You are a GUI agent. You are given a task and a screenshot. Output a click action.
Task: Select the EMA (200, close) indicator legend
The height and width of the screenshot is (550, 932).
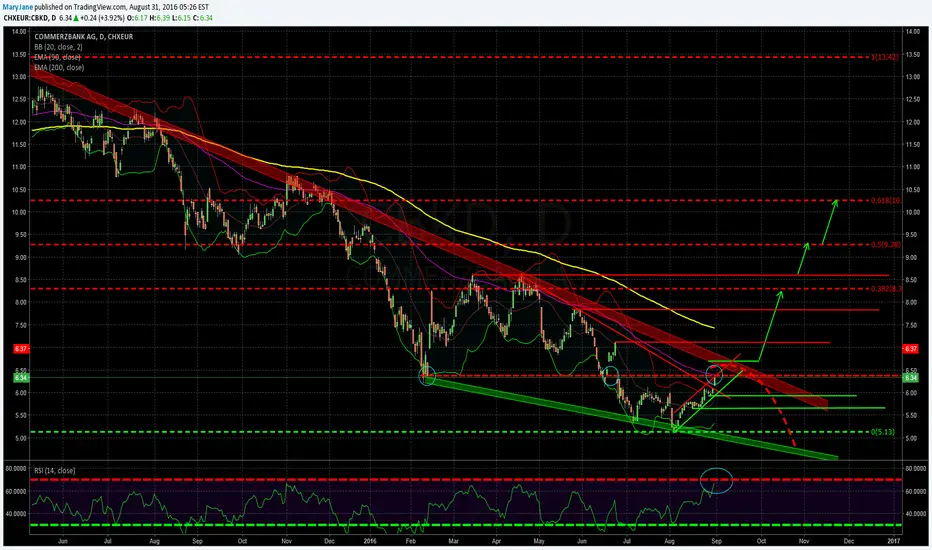click(59, 68)
